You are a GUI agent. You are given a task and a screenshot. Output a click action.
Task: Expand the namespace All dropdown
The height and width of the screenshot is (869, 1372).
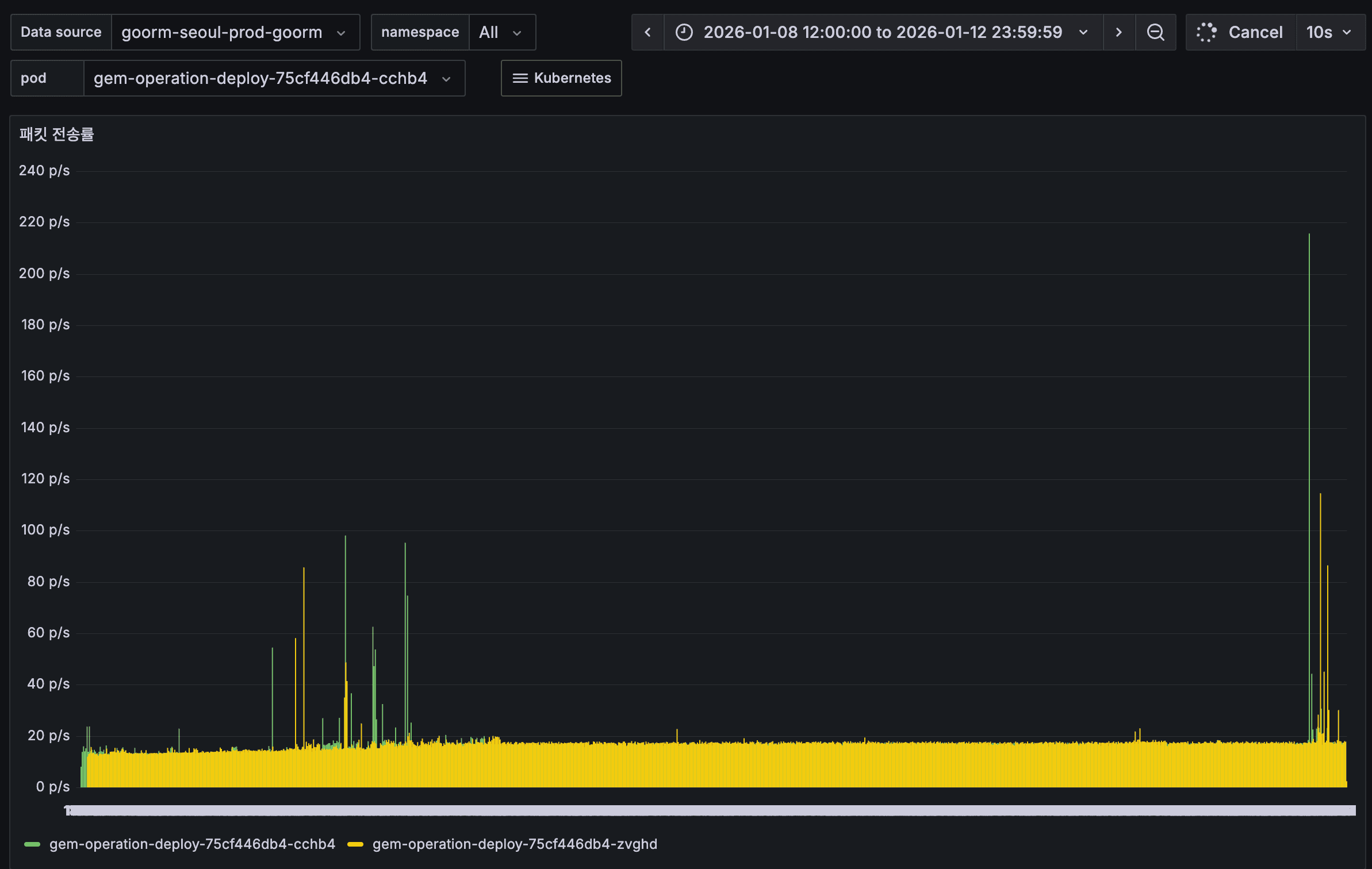[x=502, y=32]
